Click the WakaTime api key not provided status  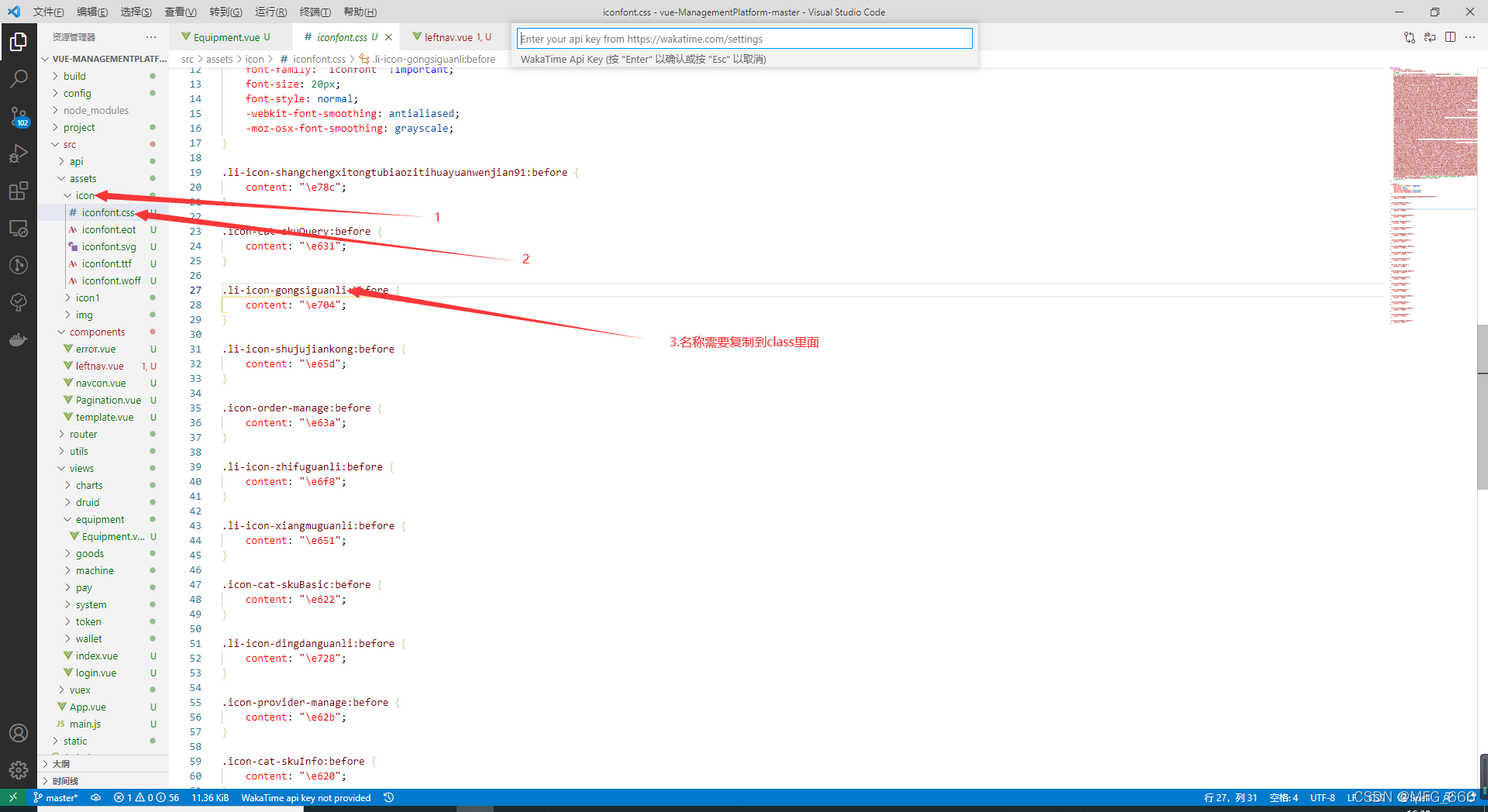coord(306,797)
